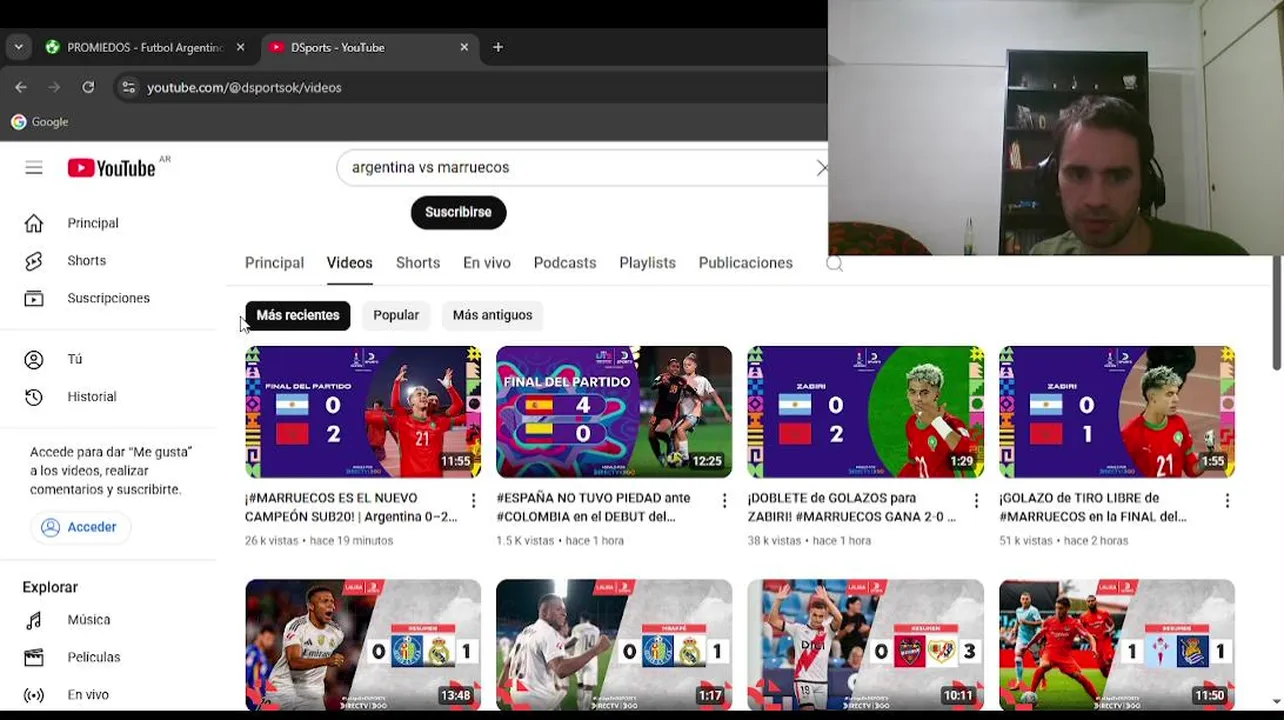The image size is (1284, 720).
Task: Open the channel En vivo tab
Action: [x=487, y=263]
